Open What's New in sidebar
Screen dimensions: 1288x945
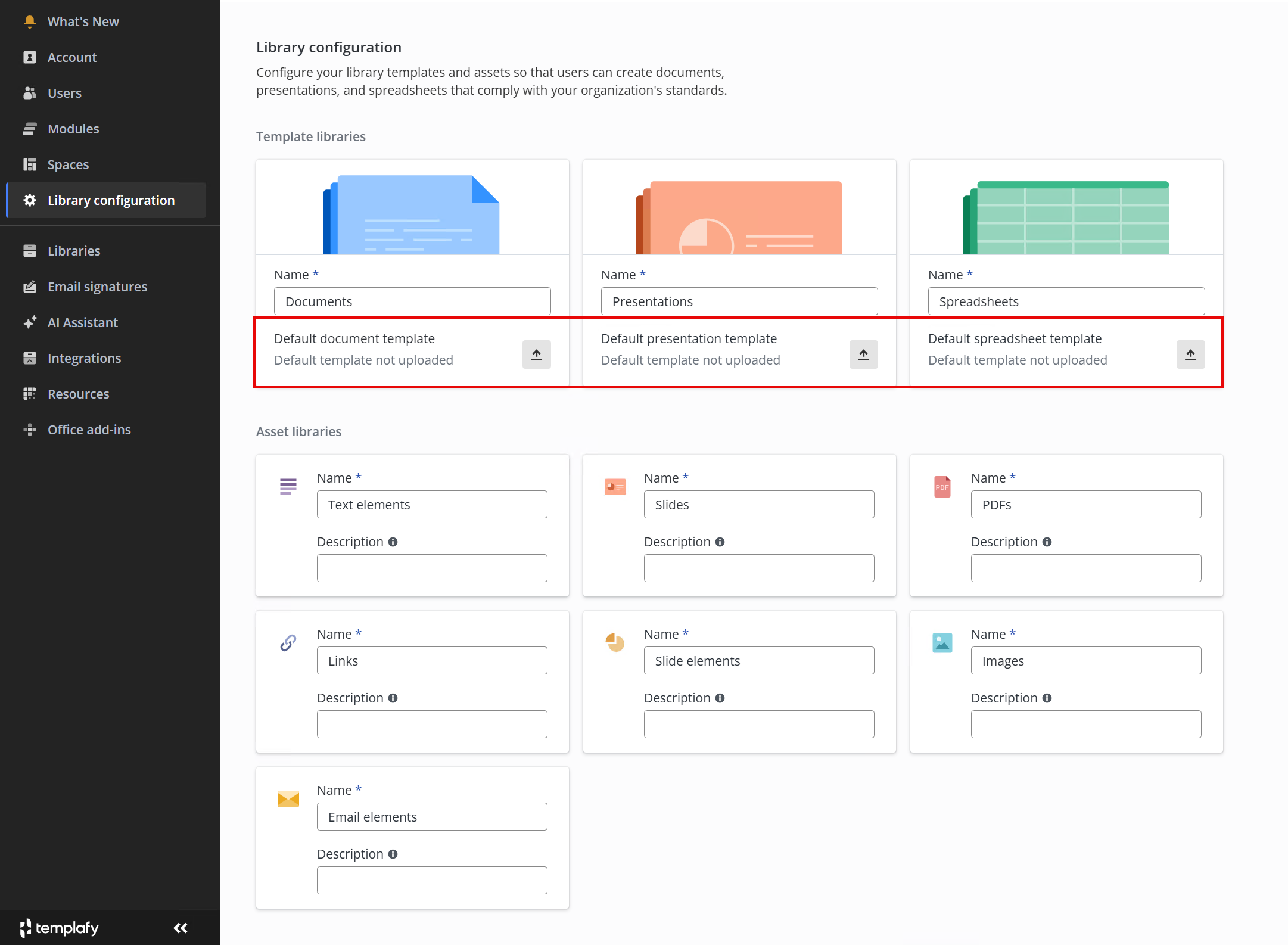coord(83,22)
